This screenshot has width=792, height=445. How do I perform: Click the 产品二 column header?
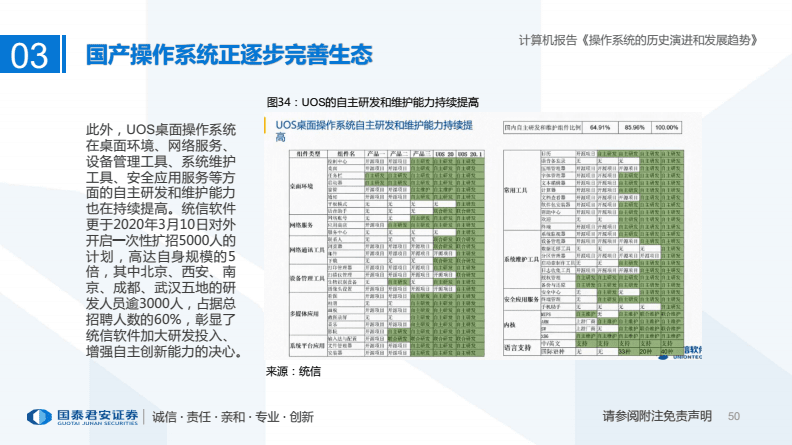tap(398, 154)
